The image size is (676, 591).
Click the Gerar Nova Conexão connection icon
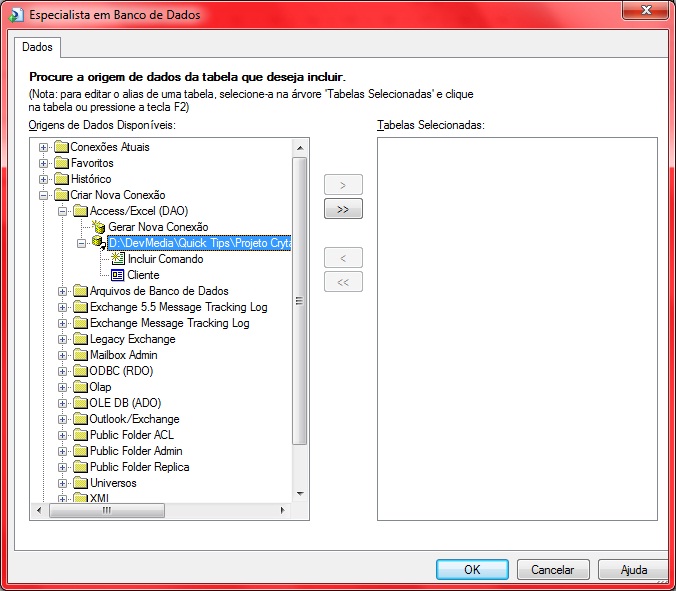(99, 227)
